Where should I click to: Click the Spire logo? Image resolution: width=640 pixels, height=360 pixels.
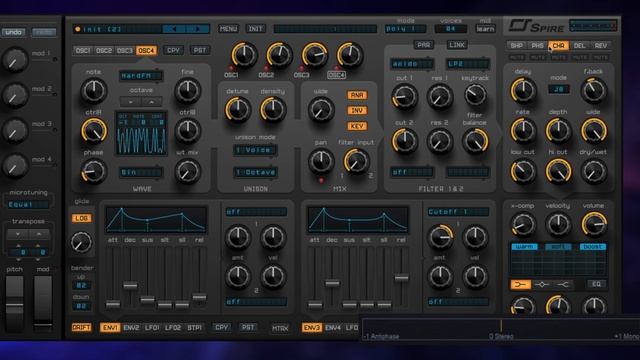click(536, 27)
